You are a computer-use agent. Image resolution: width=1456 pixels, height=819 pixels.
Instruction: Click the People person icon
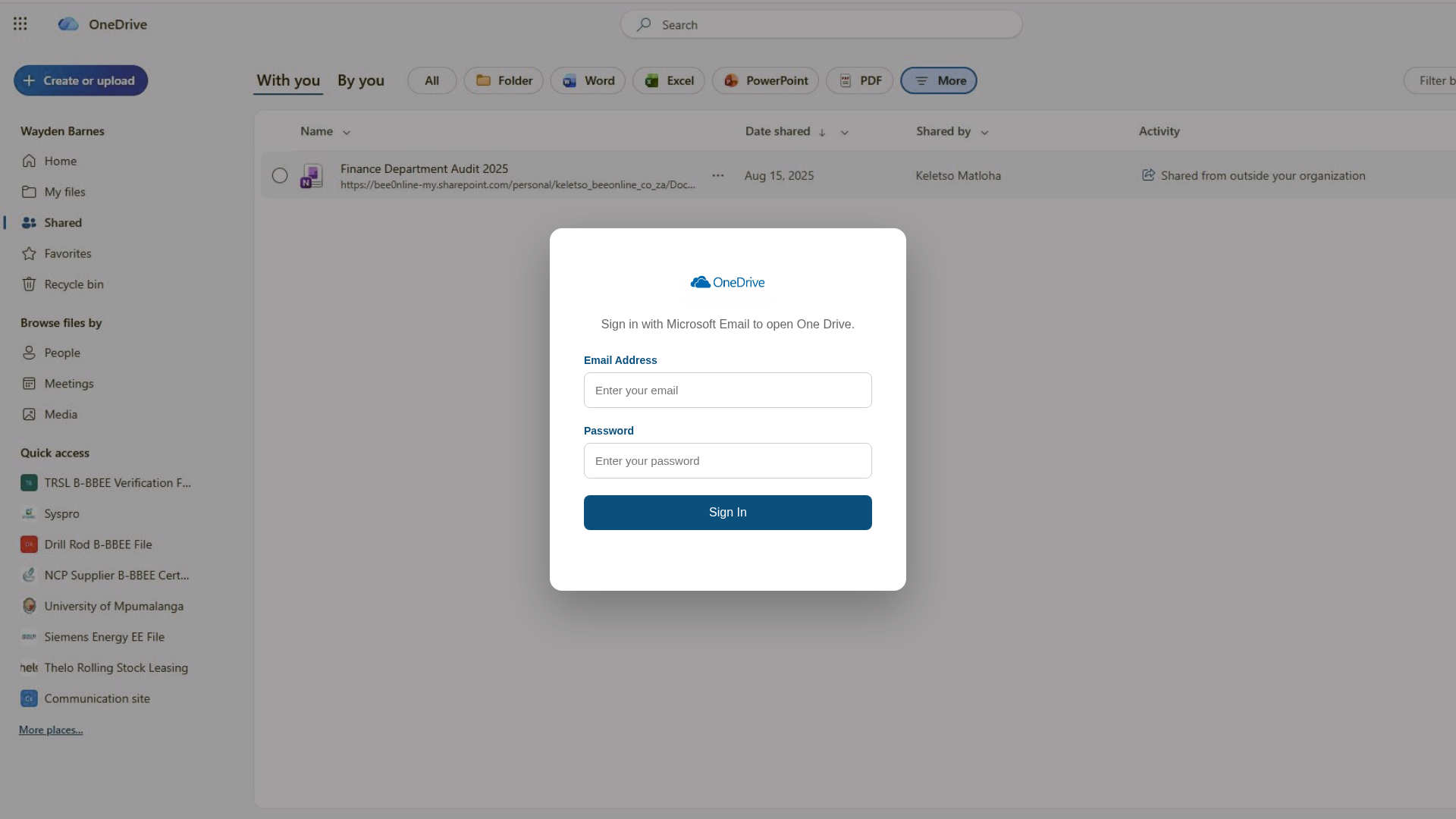click(29, 353)
